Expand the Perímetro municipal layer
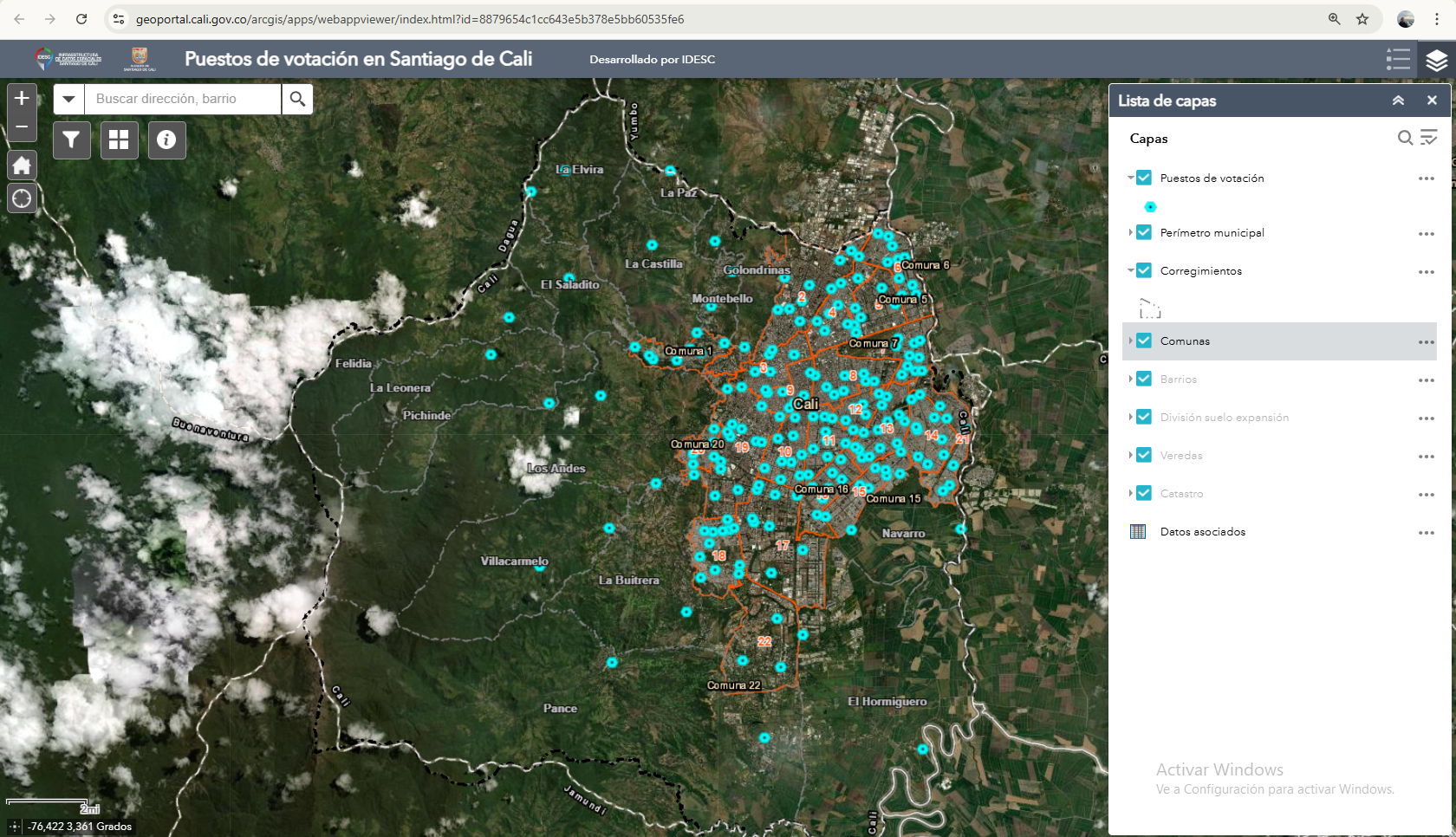Viewport: 1456px width, 837px height. (1131, 232)
